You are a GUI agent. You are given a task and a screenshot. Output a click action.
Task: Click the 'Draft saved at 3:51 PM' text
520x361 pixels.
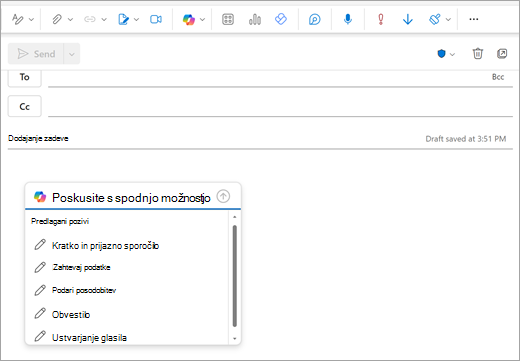[466, 139]
